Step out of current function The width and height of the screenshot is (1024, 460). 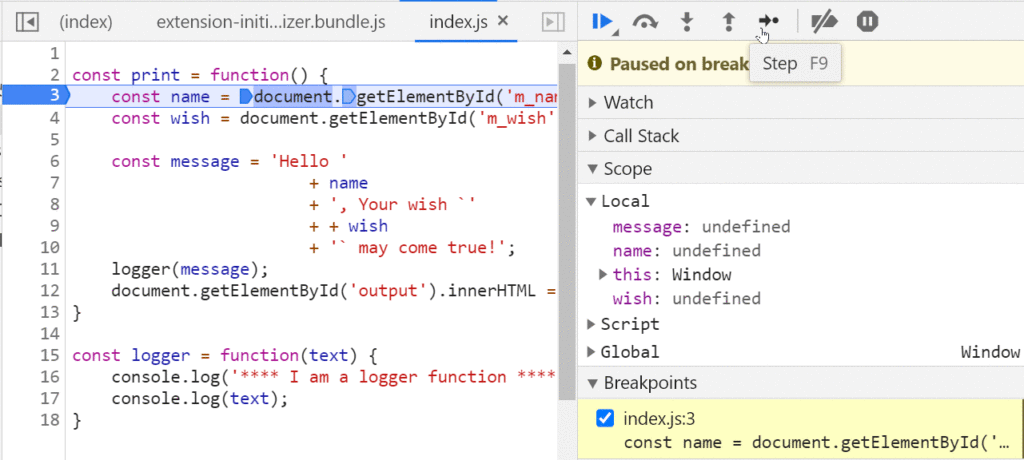pyautogui.click(x=728, y=22)
